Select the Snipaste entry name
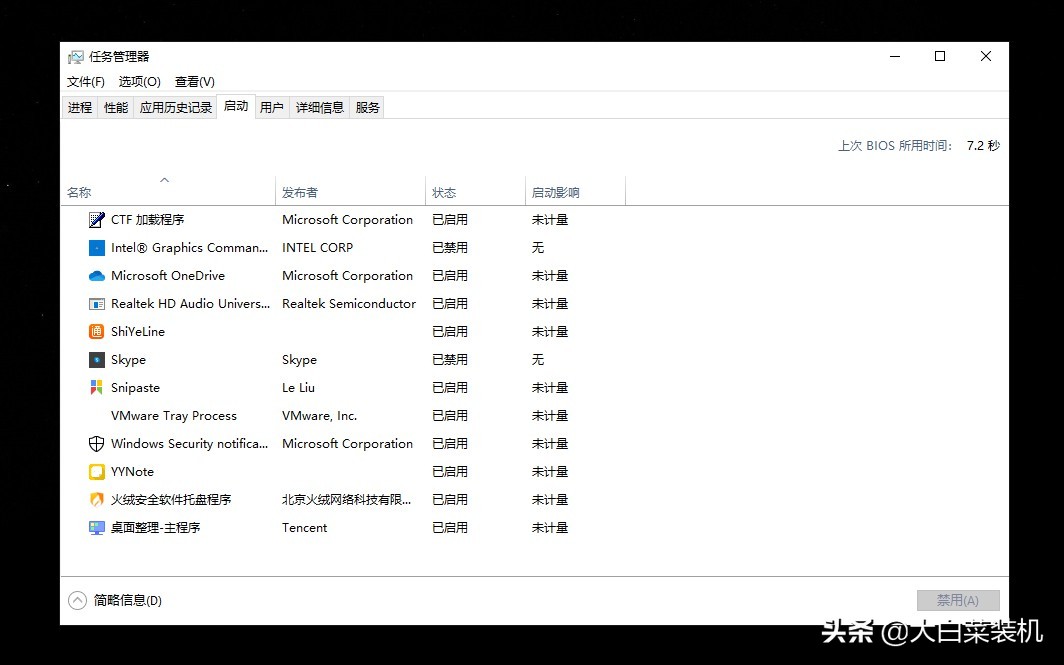Image resolution: width=1064 pixels, height=665 pixels. [135, 387]
